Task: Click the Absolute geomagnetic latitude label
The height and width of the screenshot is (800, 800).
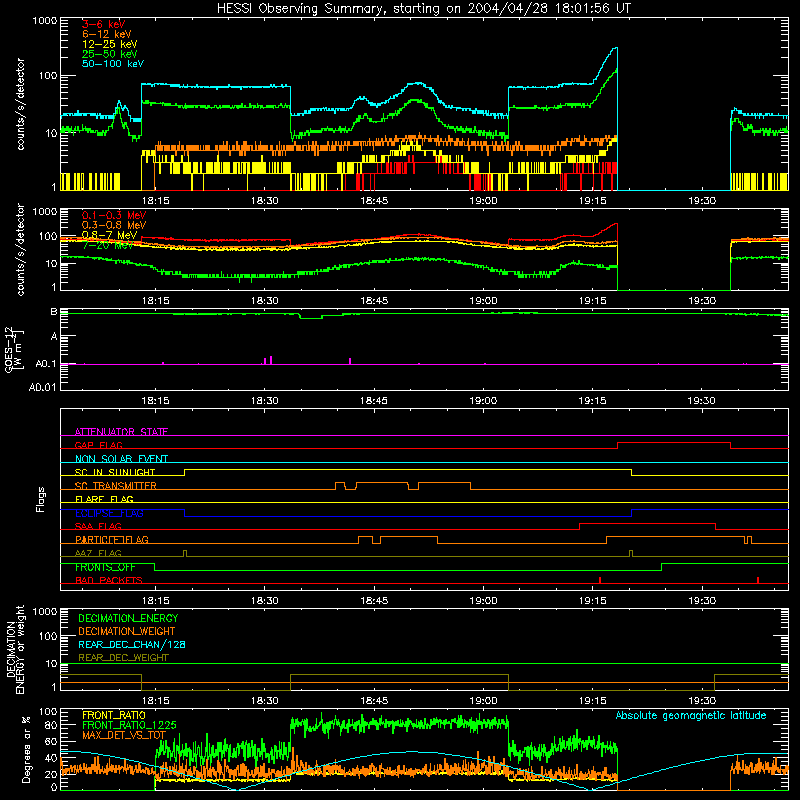Action: (691, 715)
